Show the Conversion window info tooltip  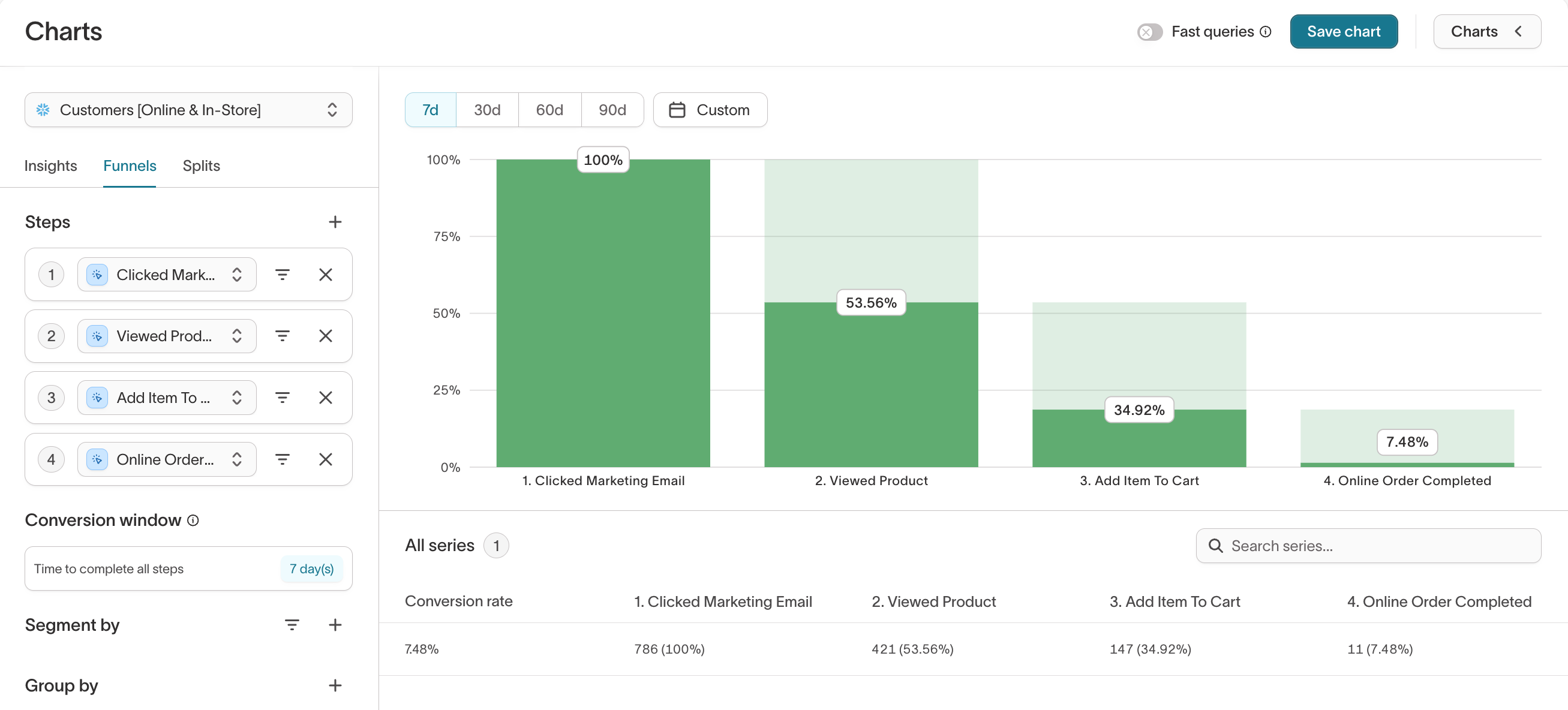[x=193, y=520]
